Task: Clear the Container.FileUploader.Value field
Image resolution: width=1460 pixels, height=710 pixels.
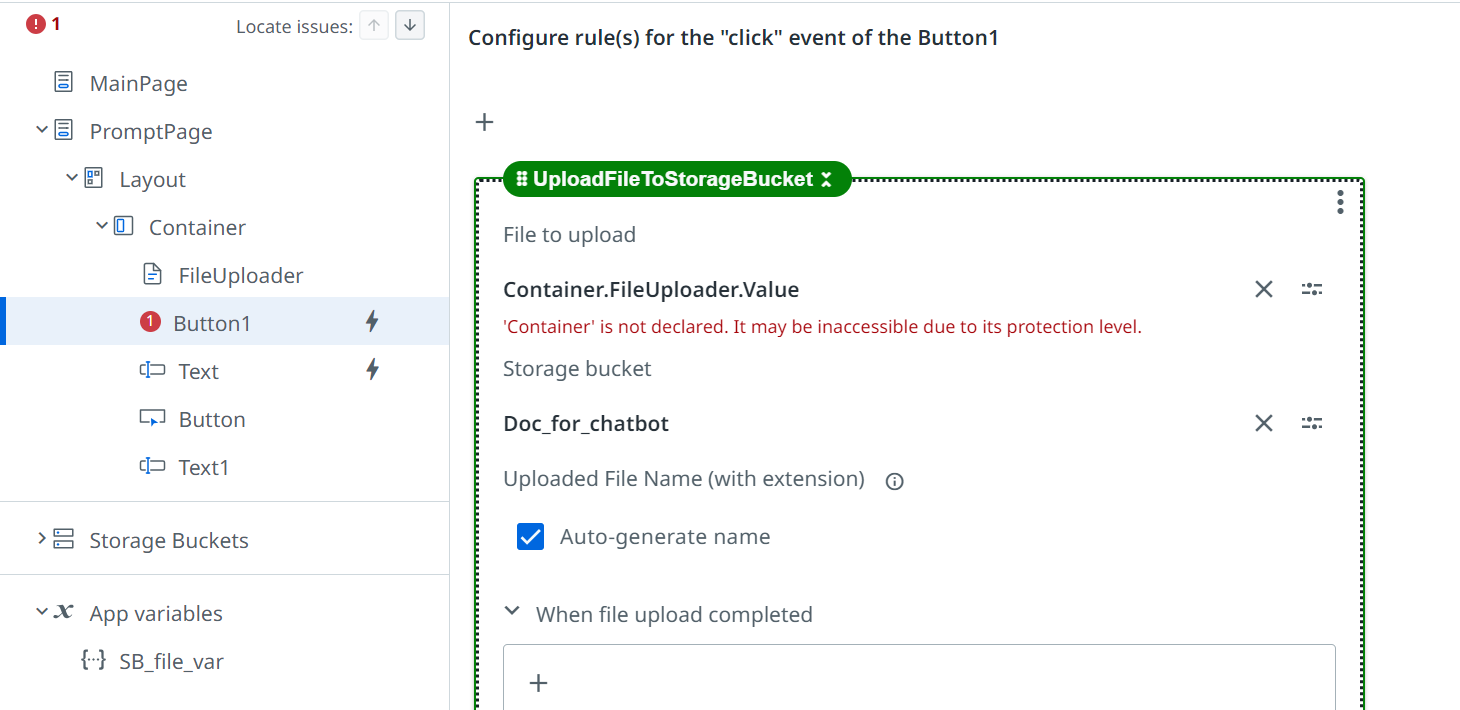Action: [1264, 289]
